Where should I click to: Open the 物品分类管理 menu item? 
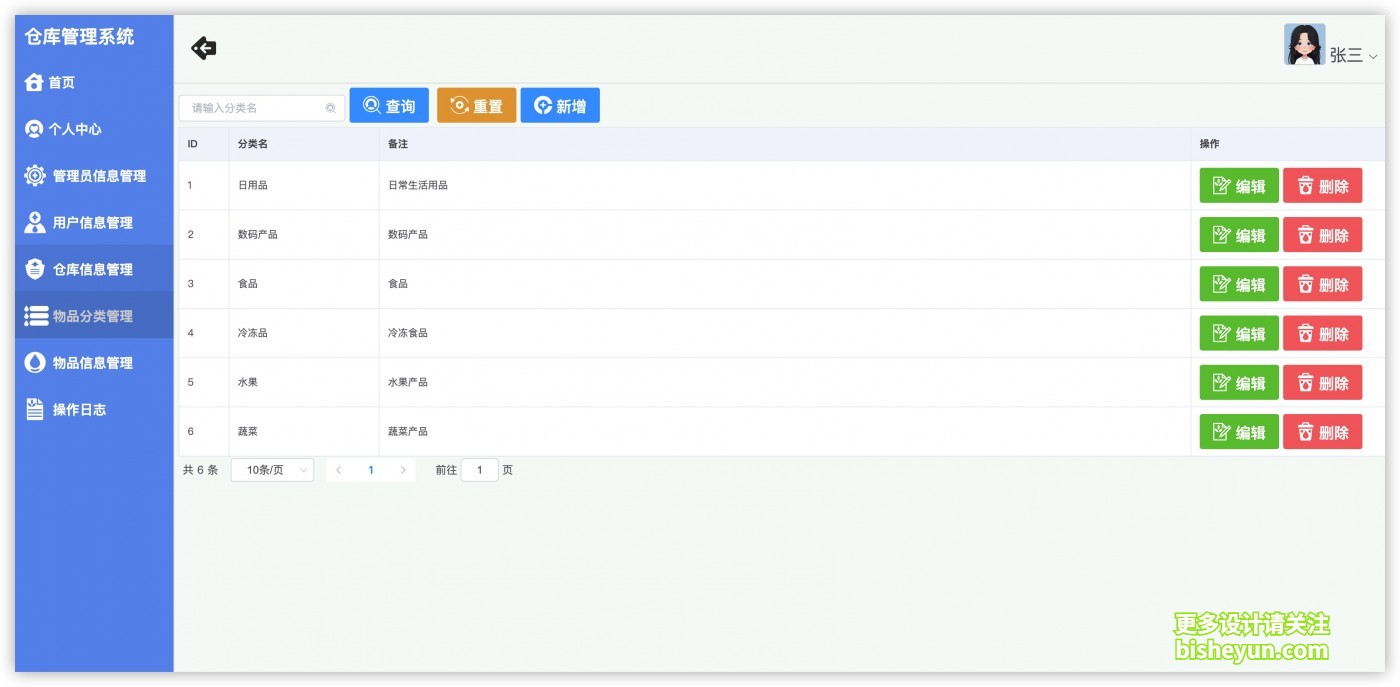[x=92, y=316]
